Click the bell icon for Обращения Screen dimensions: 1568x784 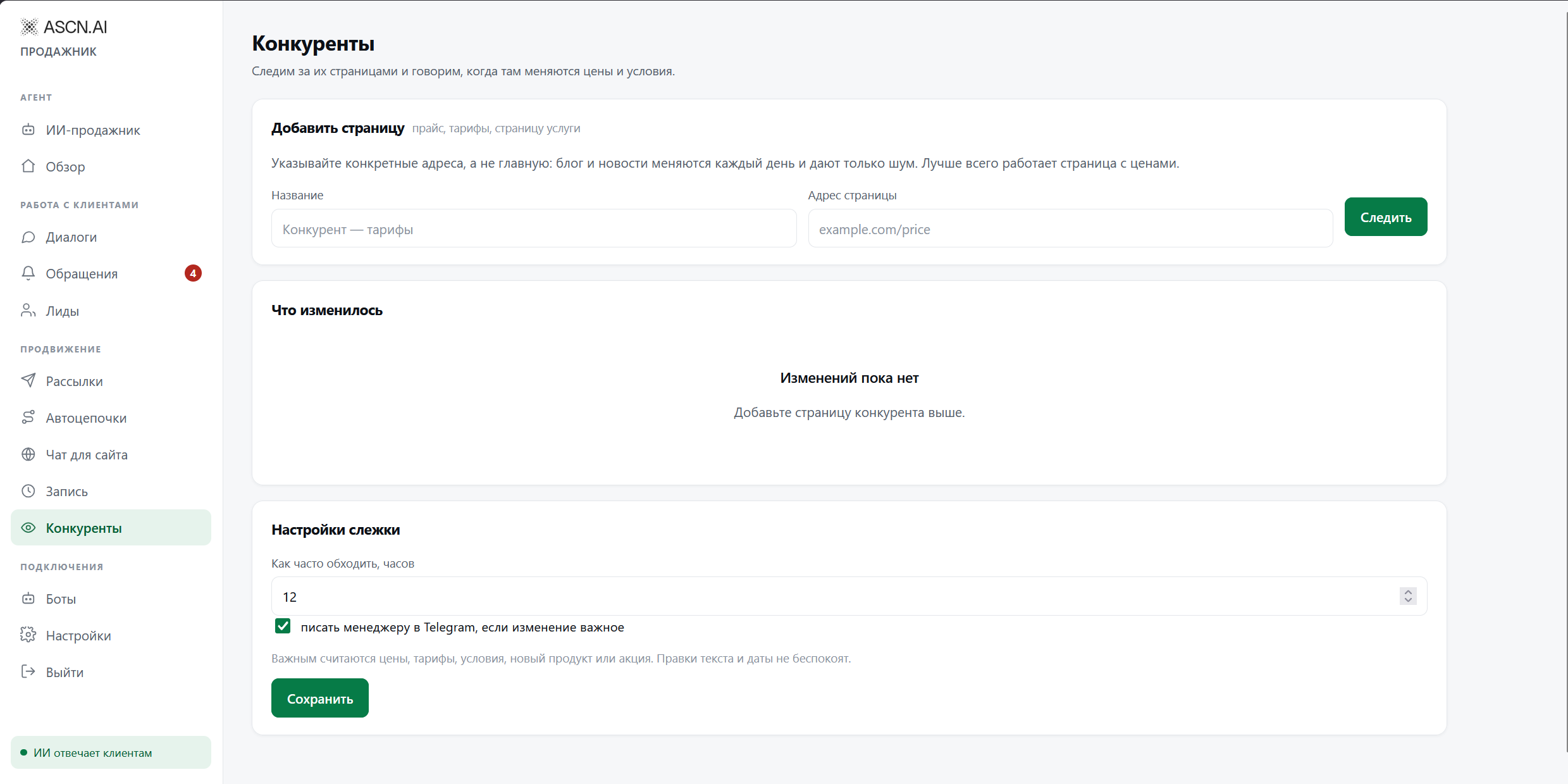tap(28, 273)
